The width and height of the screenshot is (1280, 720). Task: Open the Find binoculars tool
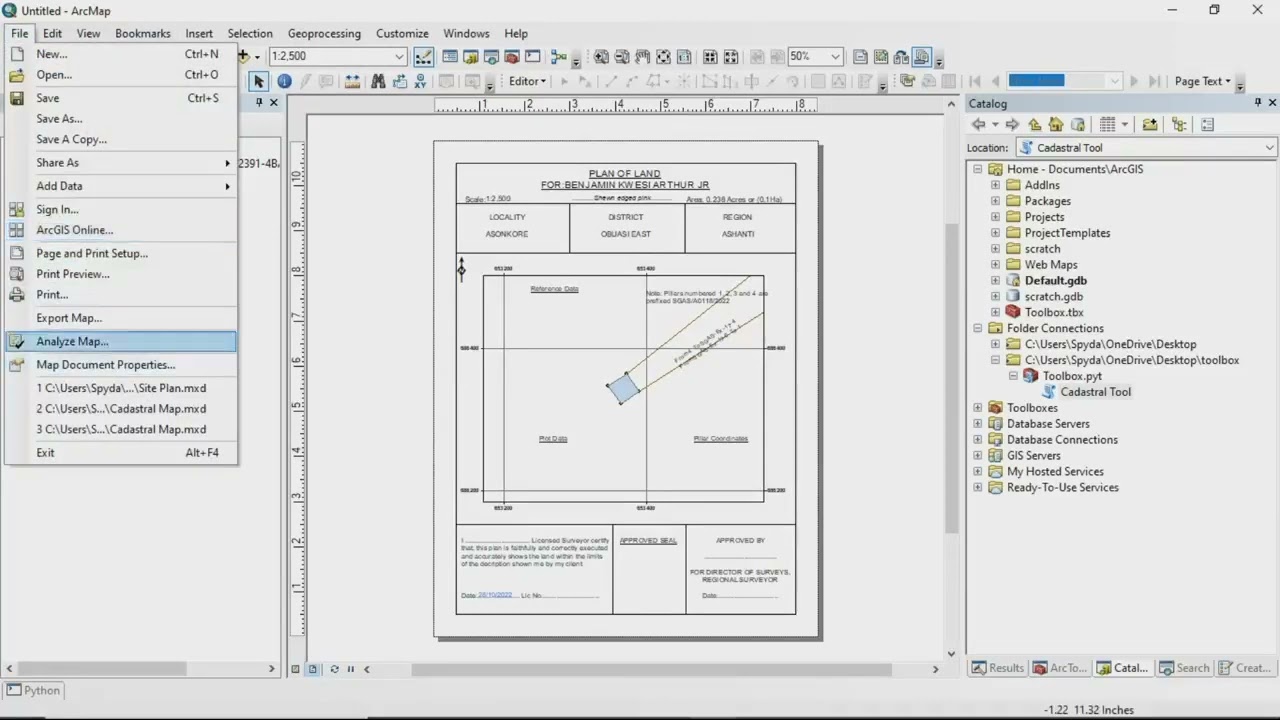[x=378, y=81]
